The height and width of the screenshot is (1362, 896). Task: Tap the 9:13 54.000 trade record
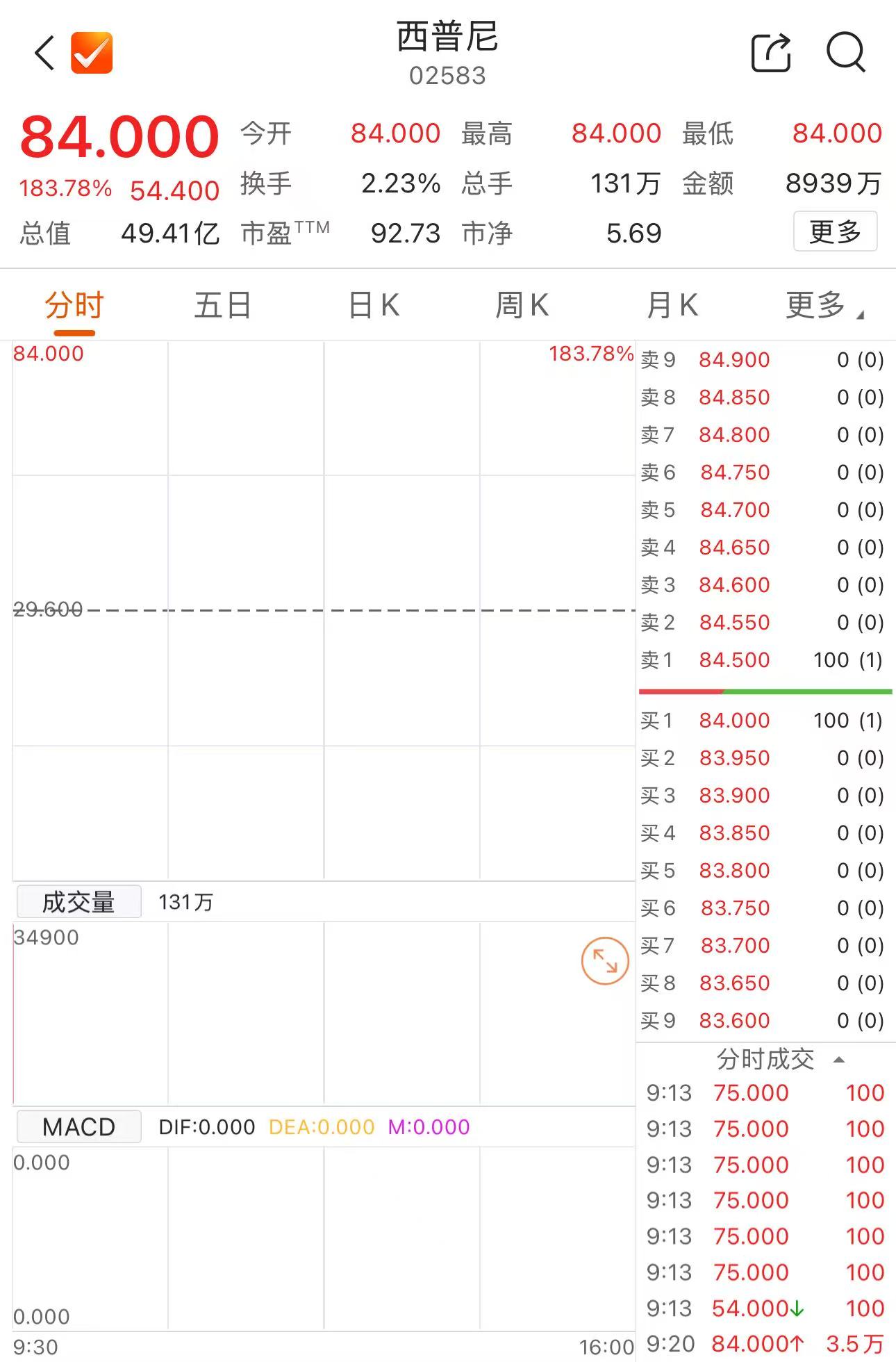point(765,1308)
